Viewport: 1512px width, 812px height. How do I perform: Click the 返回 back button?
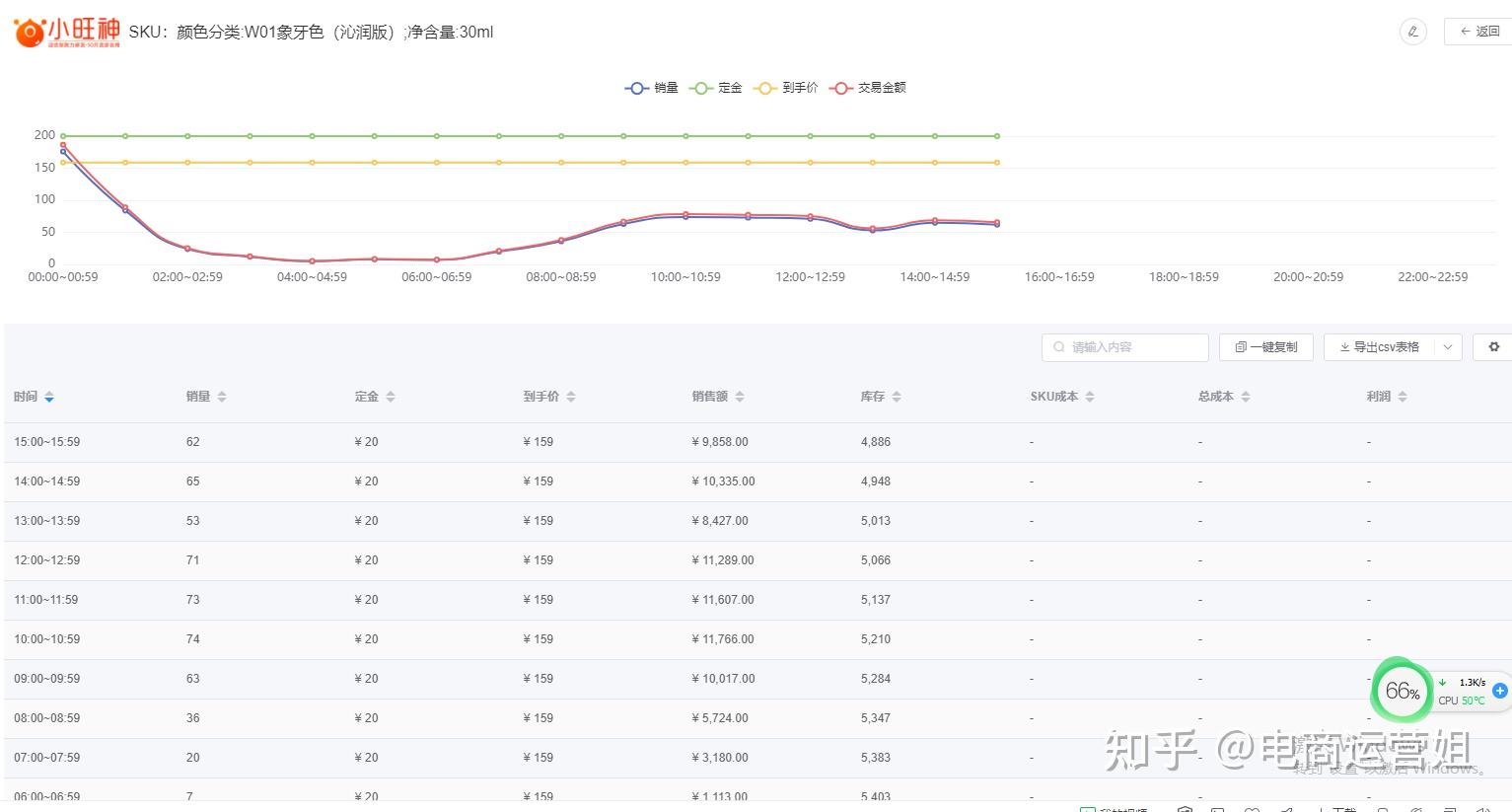(1479, 32)
